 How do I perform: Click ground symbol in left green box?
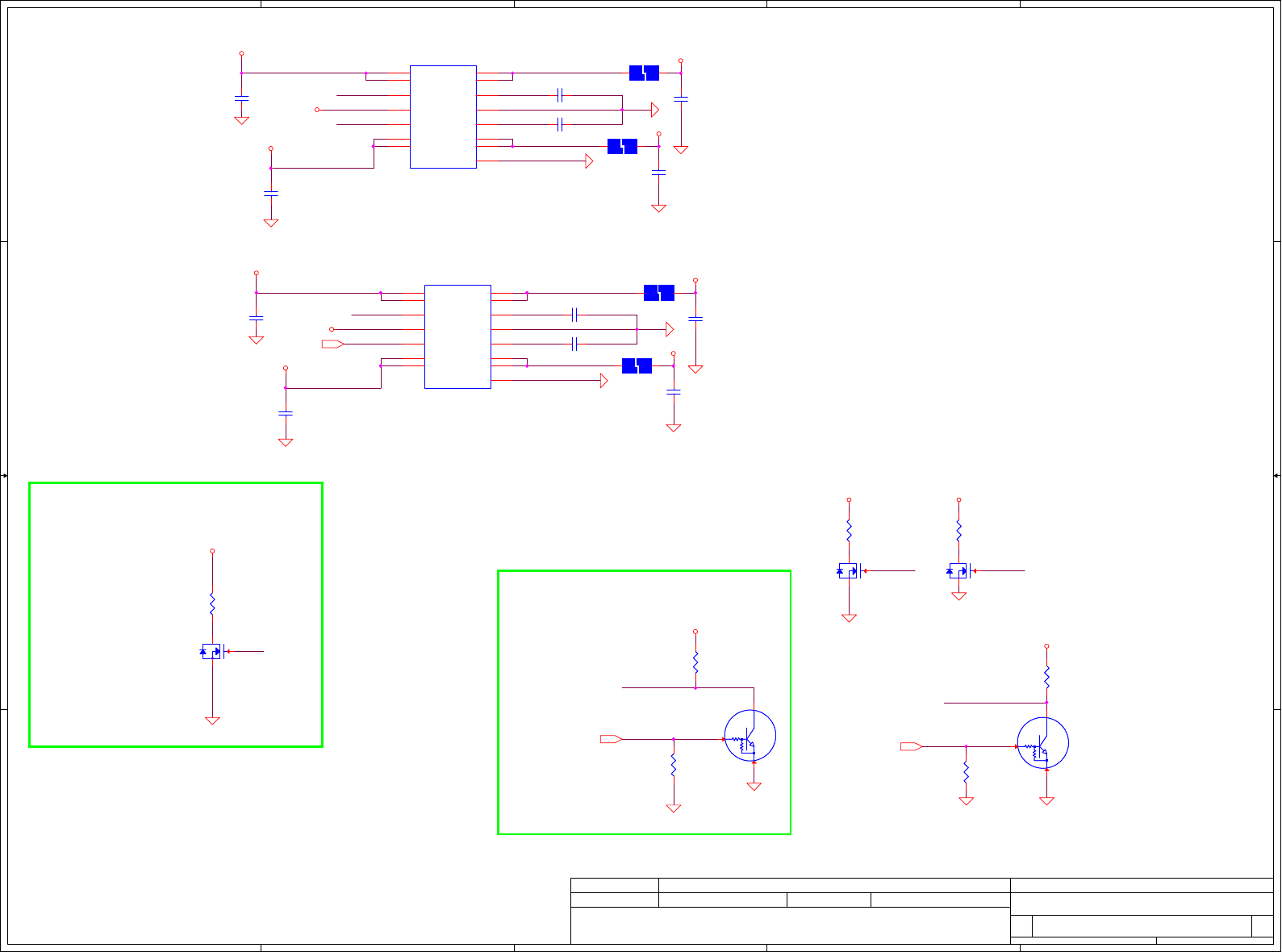tap(212, 720)
